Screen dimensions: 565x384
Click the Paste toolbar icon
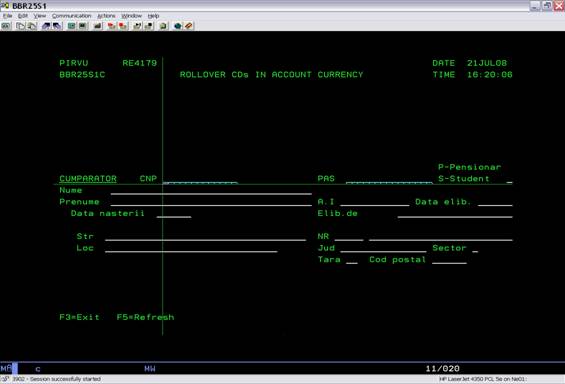[32, 26]
